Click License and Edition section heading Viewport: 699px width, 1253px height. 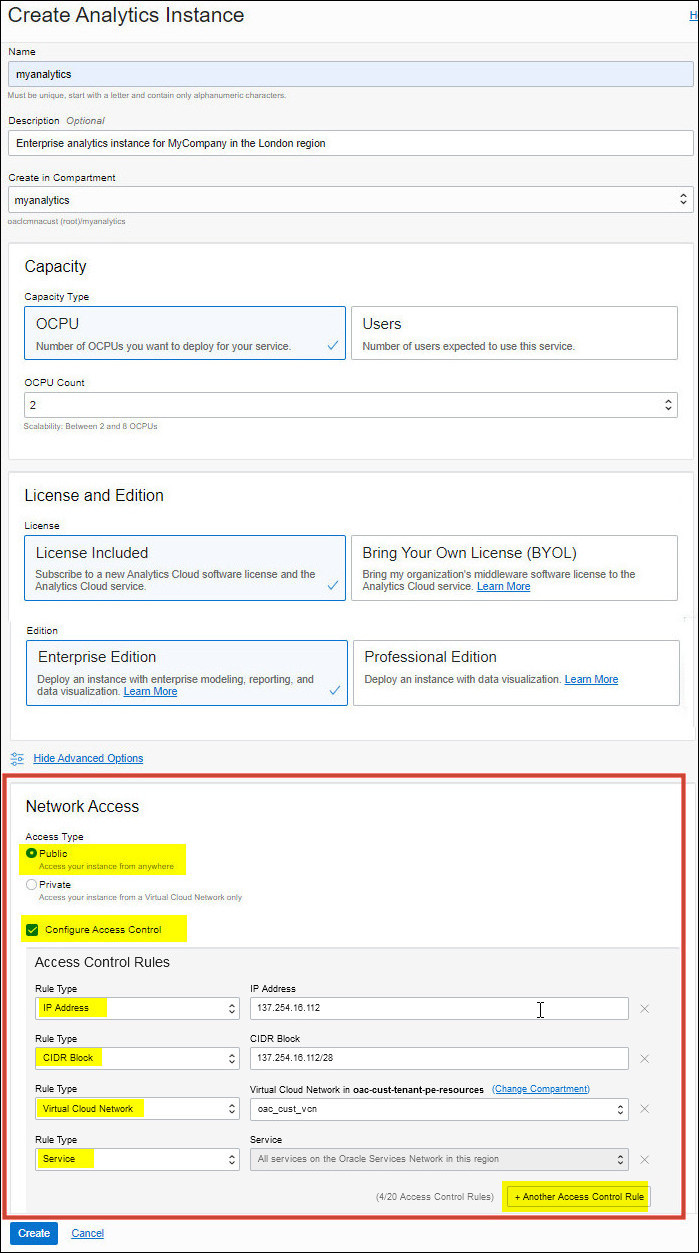pos(94,495)
